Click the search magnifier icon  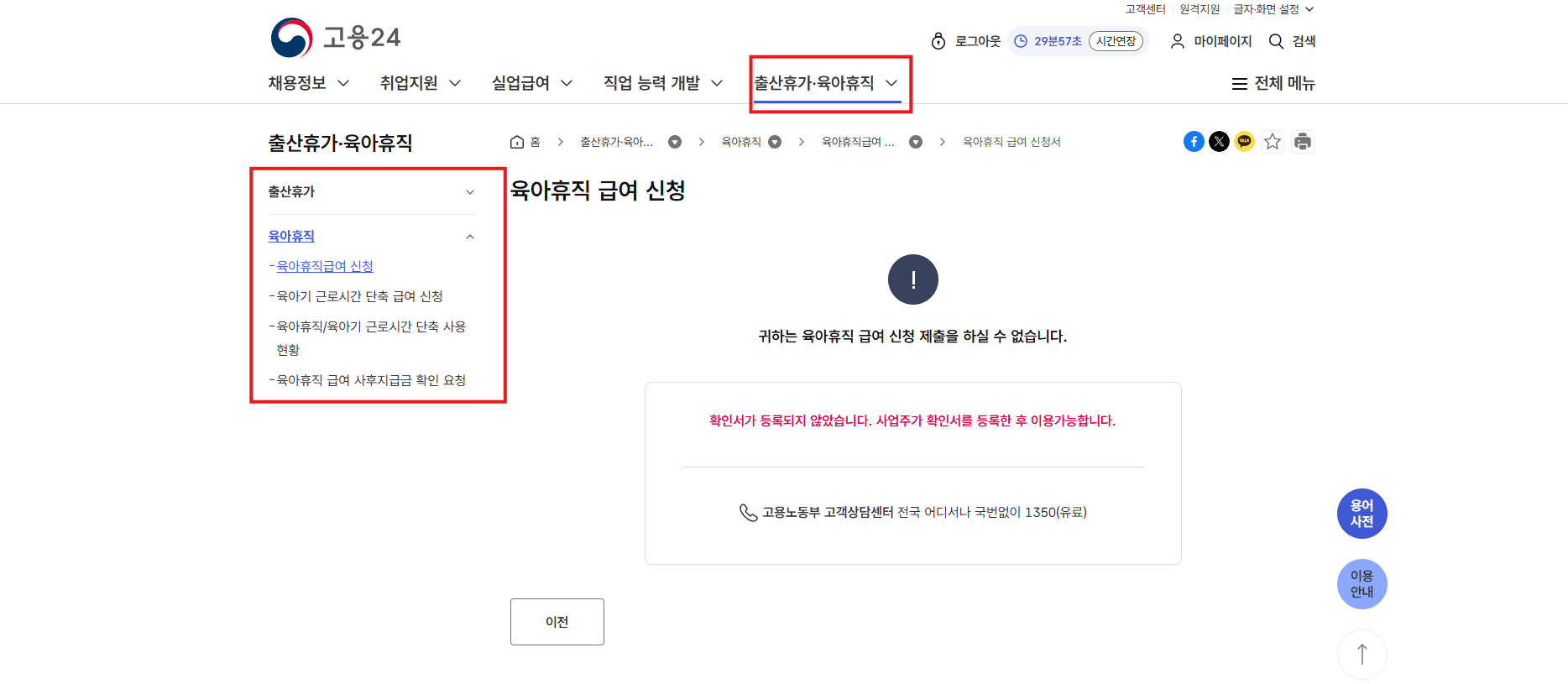tap(1276, 41)
